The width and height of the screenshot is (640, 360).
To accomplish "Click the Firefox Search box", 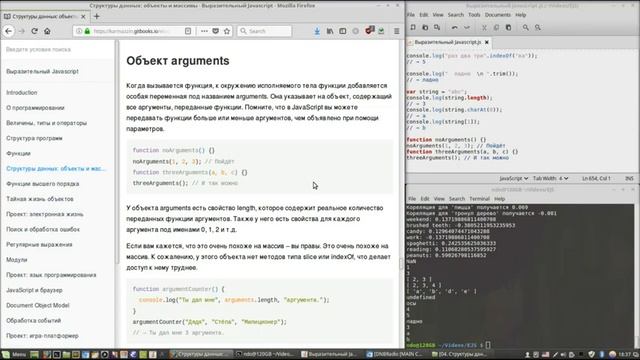I will 264,31.
